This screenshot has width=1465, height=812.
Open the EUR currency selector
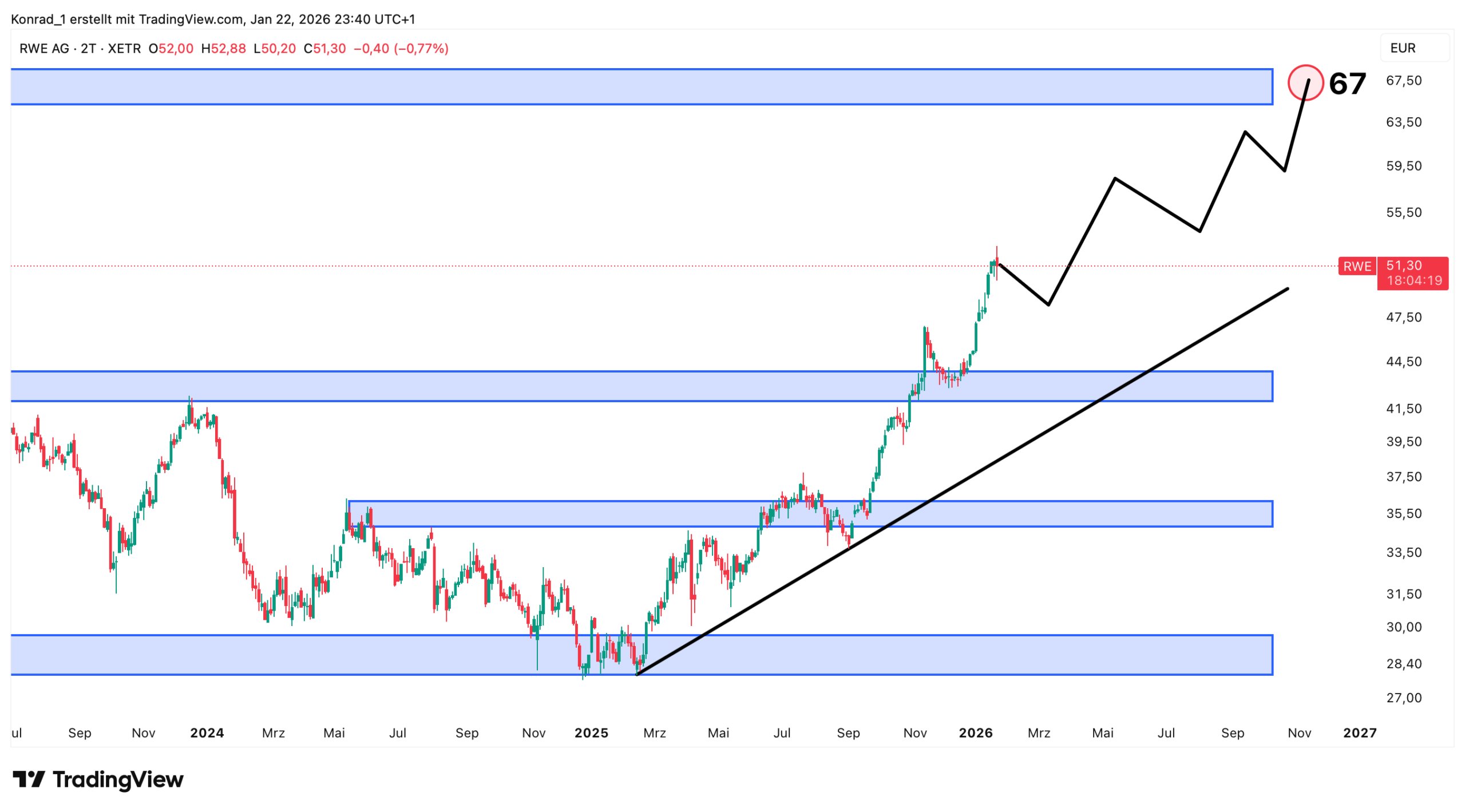pos(1413,48)
